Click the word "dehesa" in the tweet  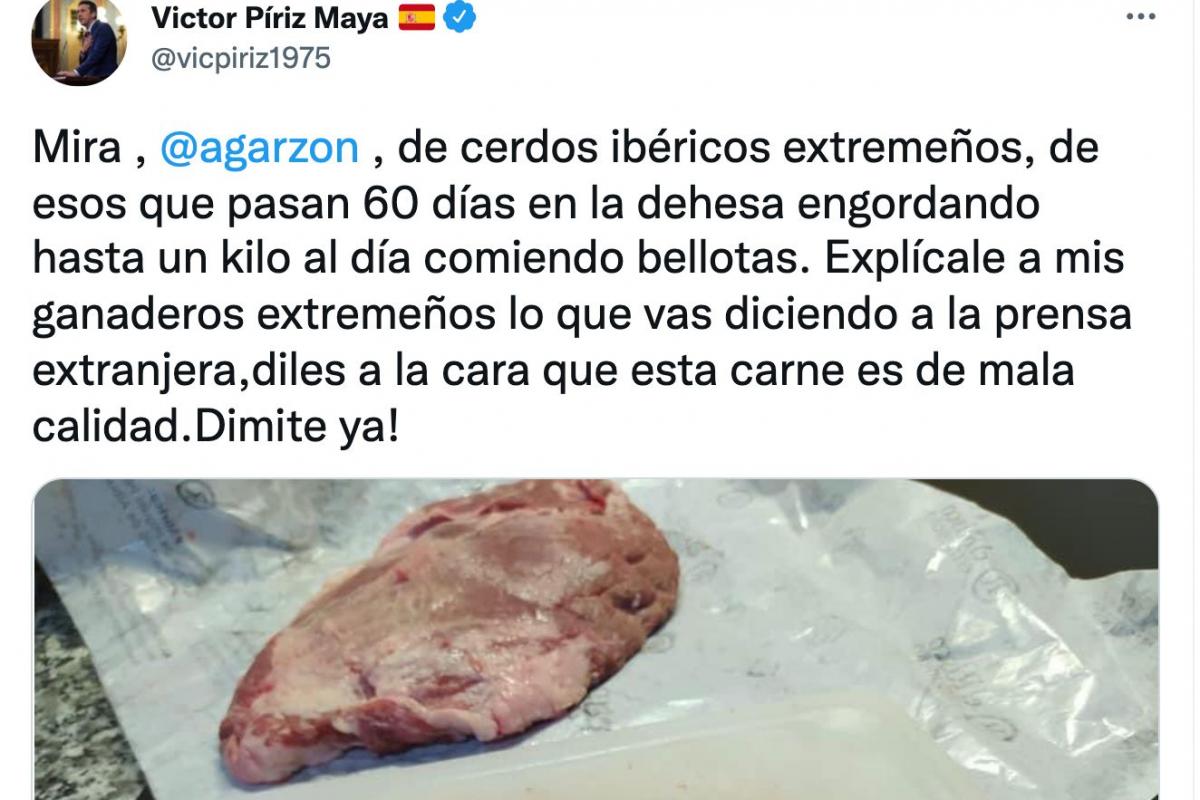(733, 204)
